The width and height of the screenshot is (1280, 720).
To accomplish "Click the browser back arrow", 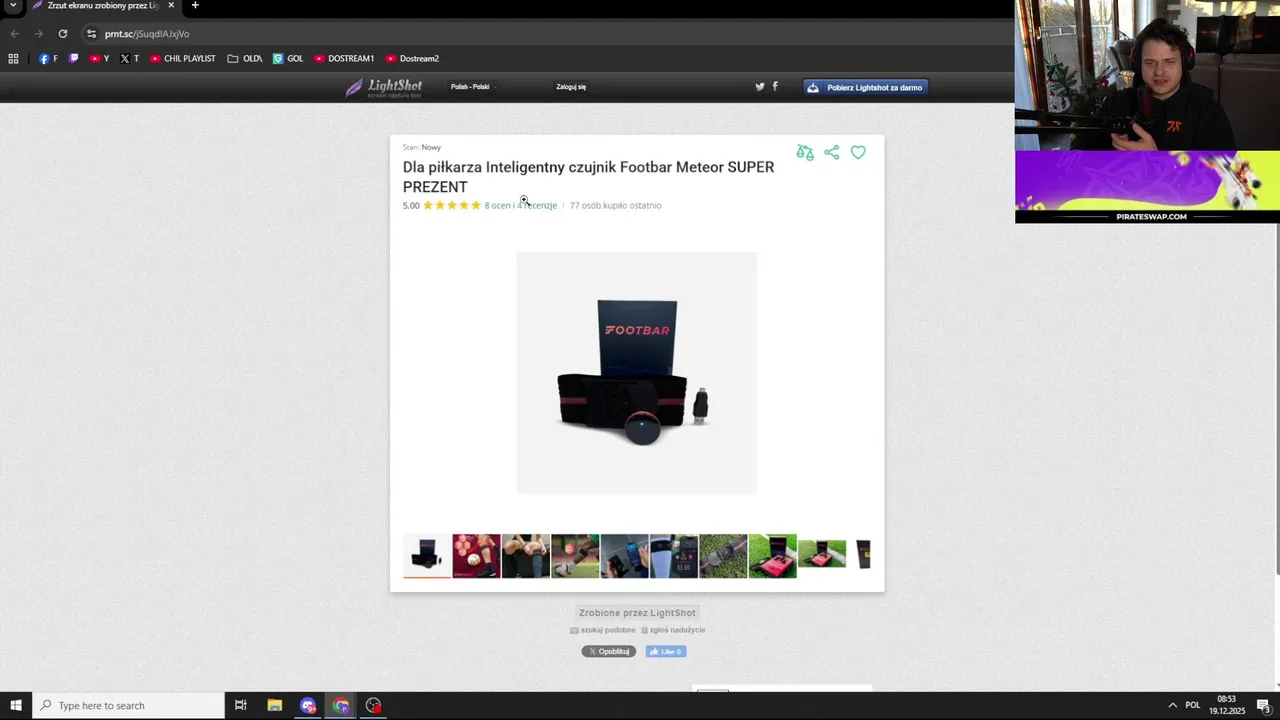I will [14, 34].
